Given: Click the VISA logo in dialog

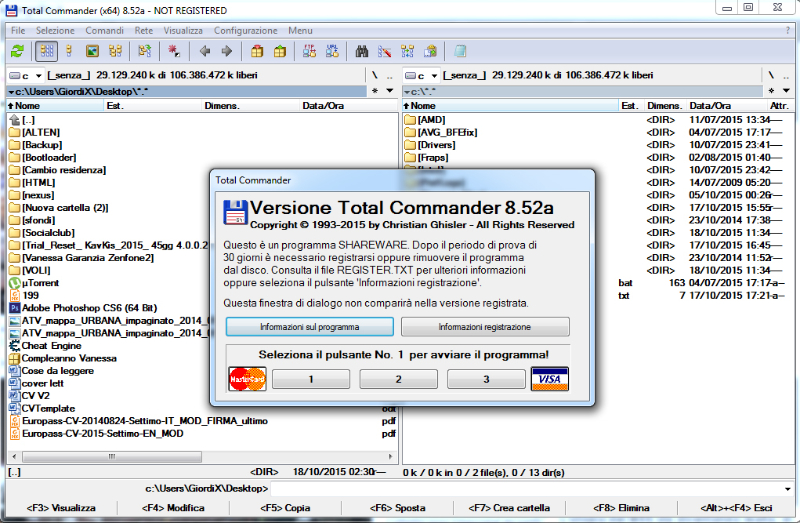Looking at the screenshot, I should (549, 379).
